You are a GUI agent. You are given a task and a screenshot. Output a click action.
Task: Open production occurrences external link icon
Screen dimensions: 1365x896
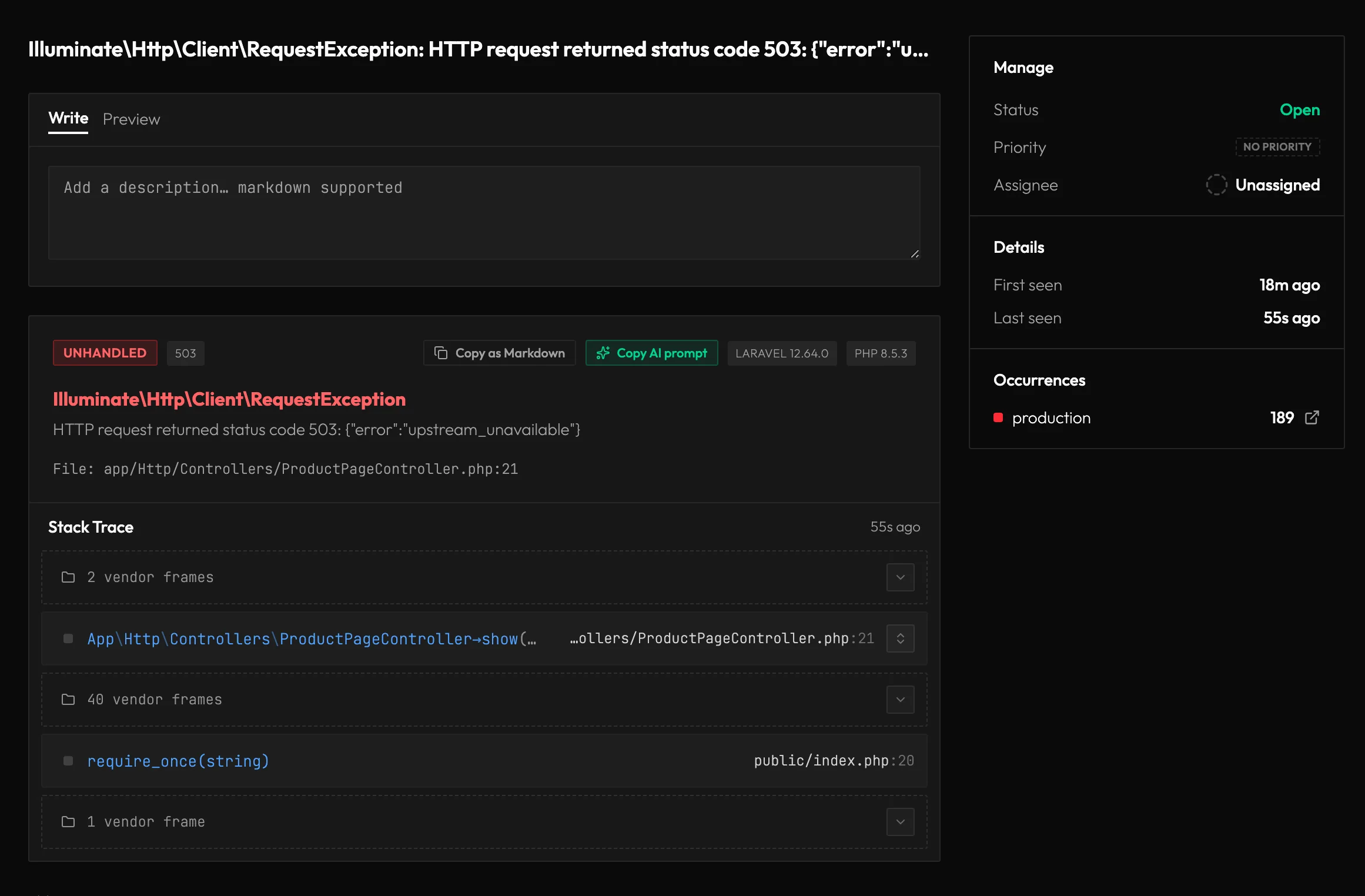[1312, 417]
